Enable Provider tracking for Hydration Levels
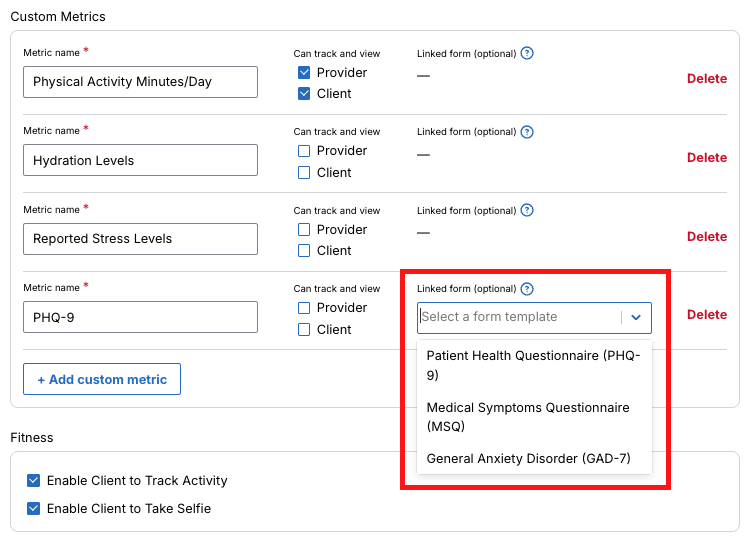Screen dimensions: 753x542 [304, 151]
